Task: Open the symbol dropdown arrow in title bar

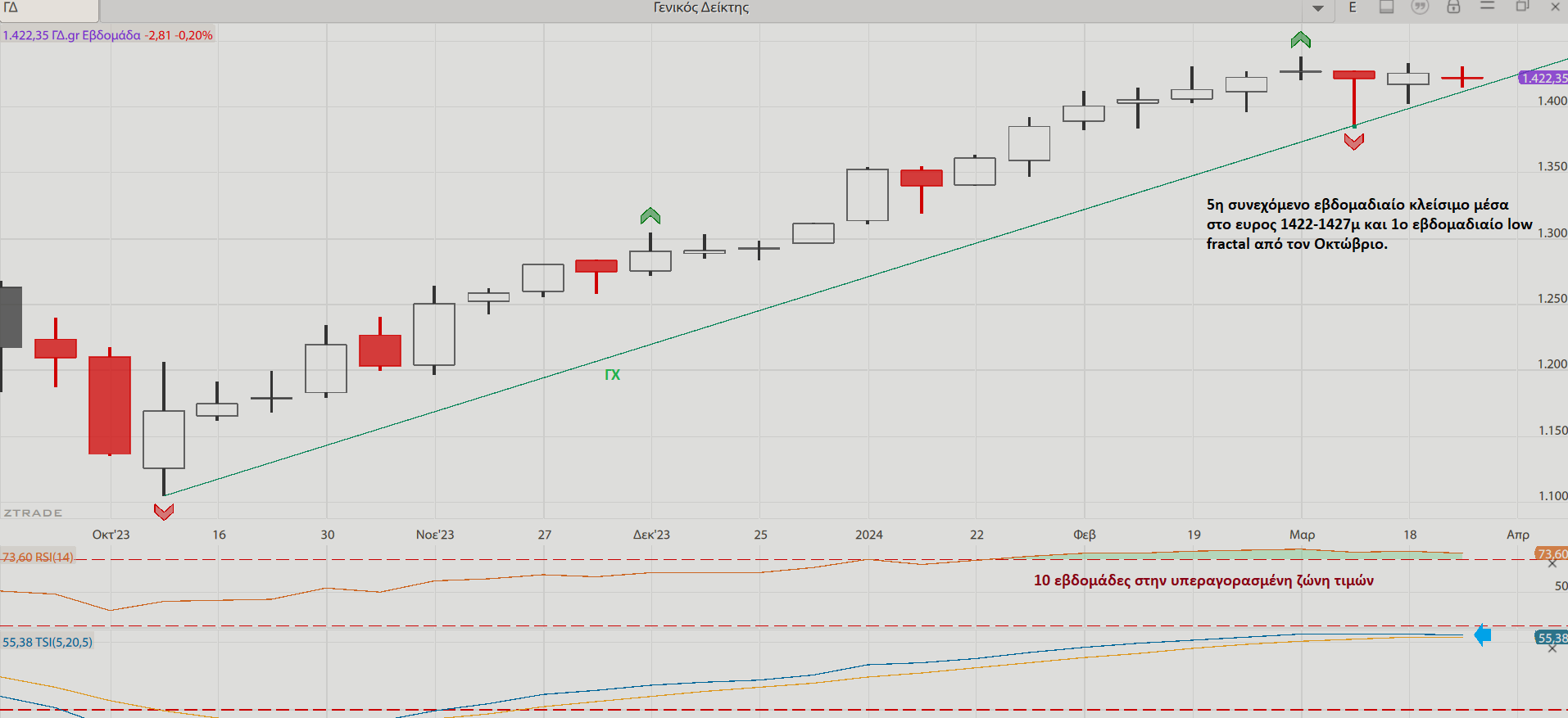Action: tap(1318, 8)
